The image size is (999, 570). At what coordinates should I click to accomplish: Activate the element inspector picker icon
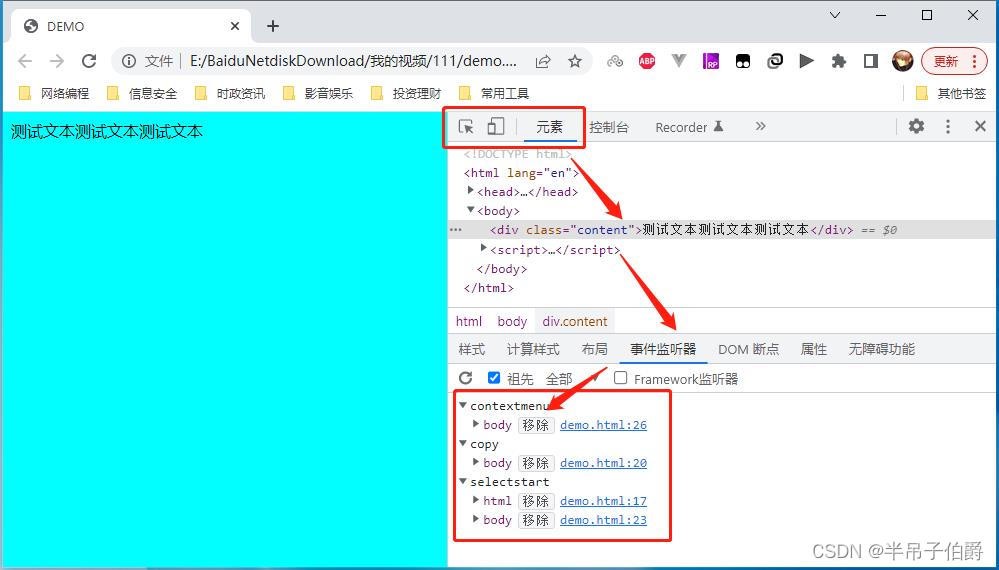click(x=466, y=126)
